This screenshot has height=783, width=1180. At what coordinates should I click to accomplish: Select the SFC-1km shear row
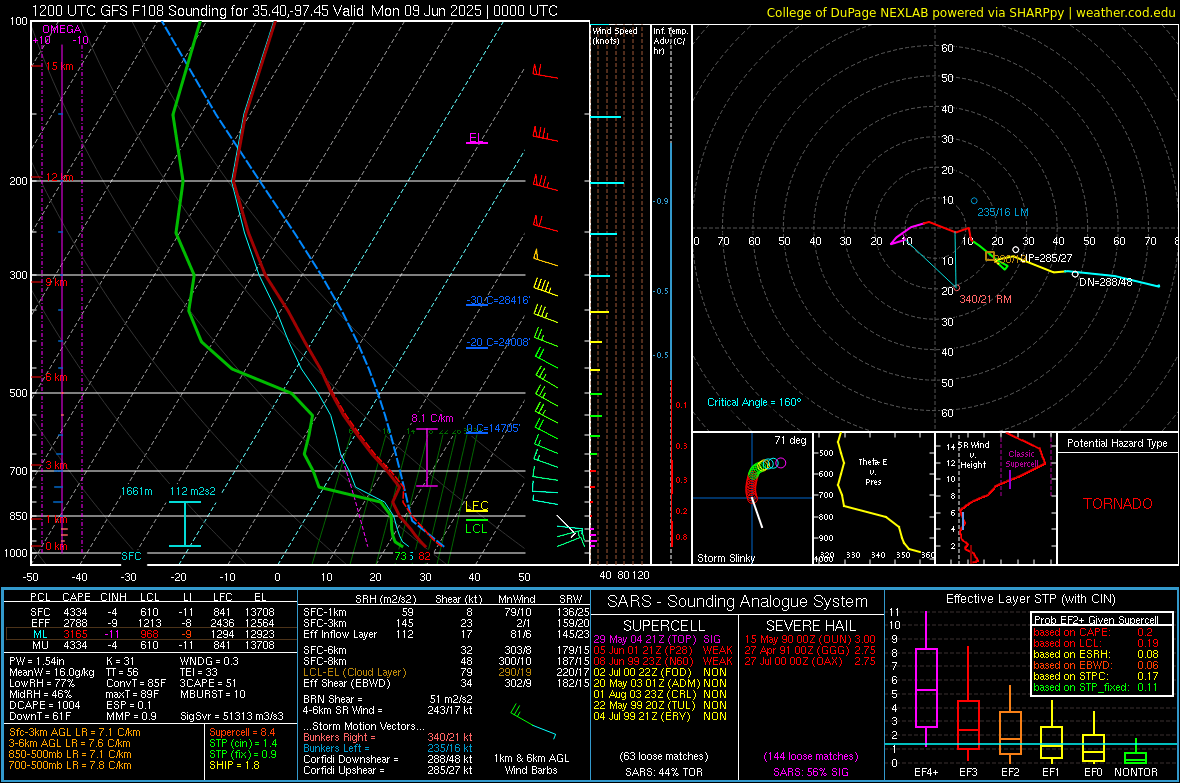(446, 613)
